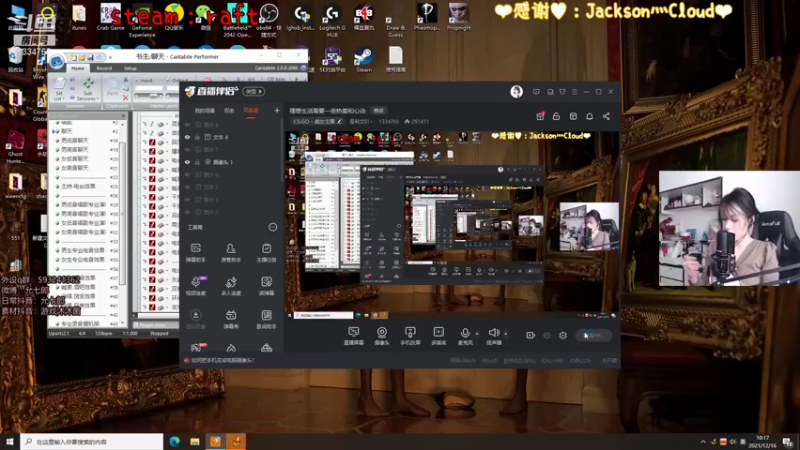Toggle the lock on the 文本 4 layer
Image resolution: width=800 pixels, height=450 pixels.
coord(197,137)
